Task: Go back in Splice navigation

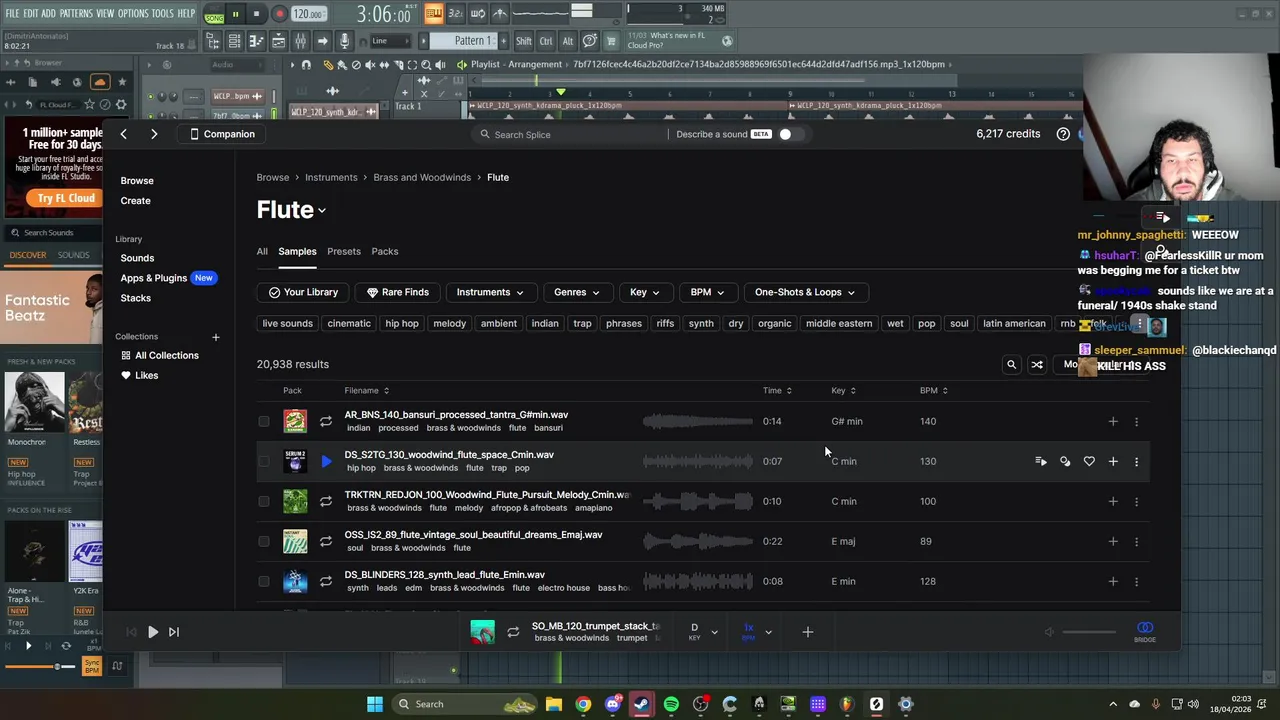Action: point(123,134)
